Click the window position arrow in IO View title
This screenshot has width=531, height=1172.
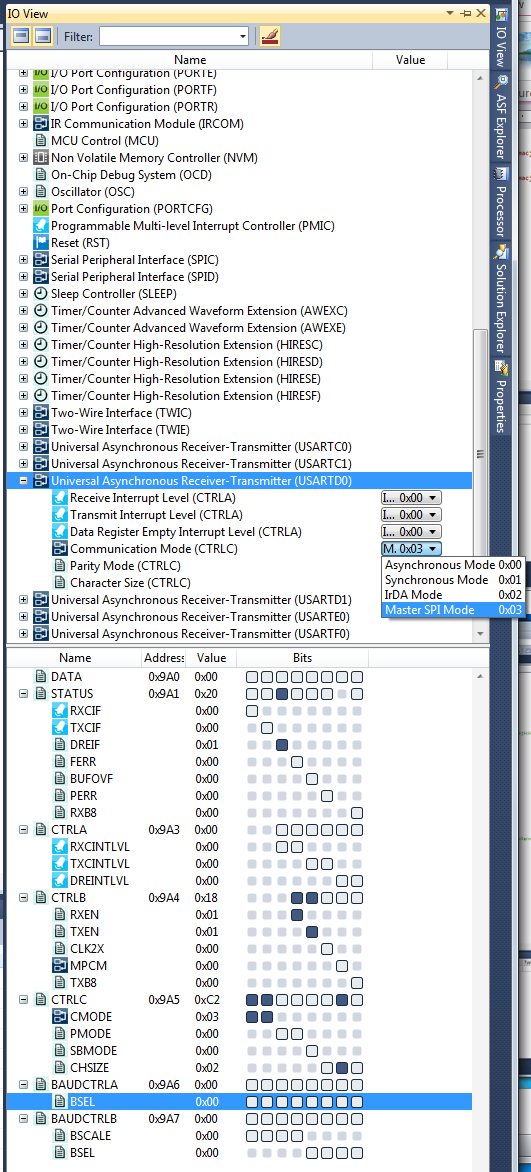point(450,13)
